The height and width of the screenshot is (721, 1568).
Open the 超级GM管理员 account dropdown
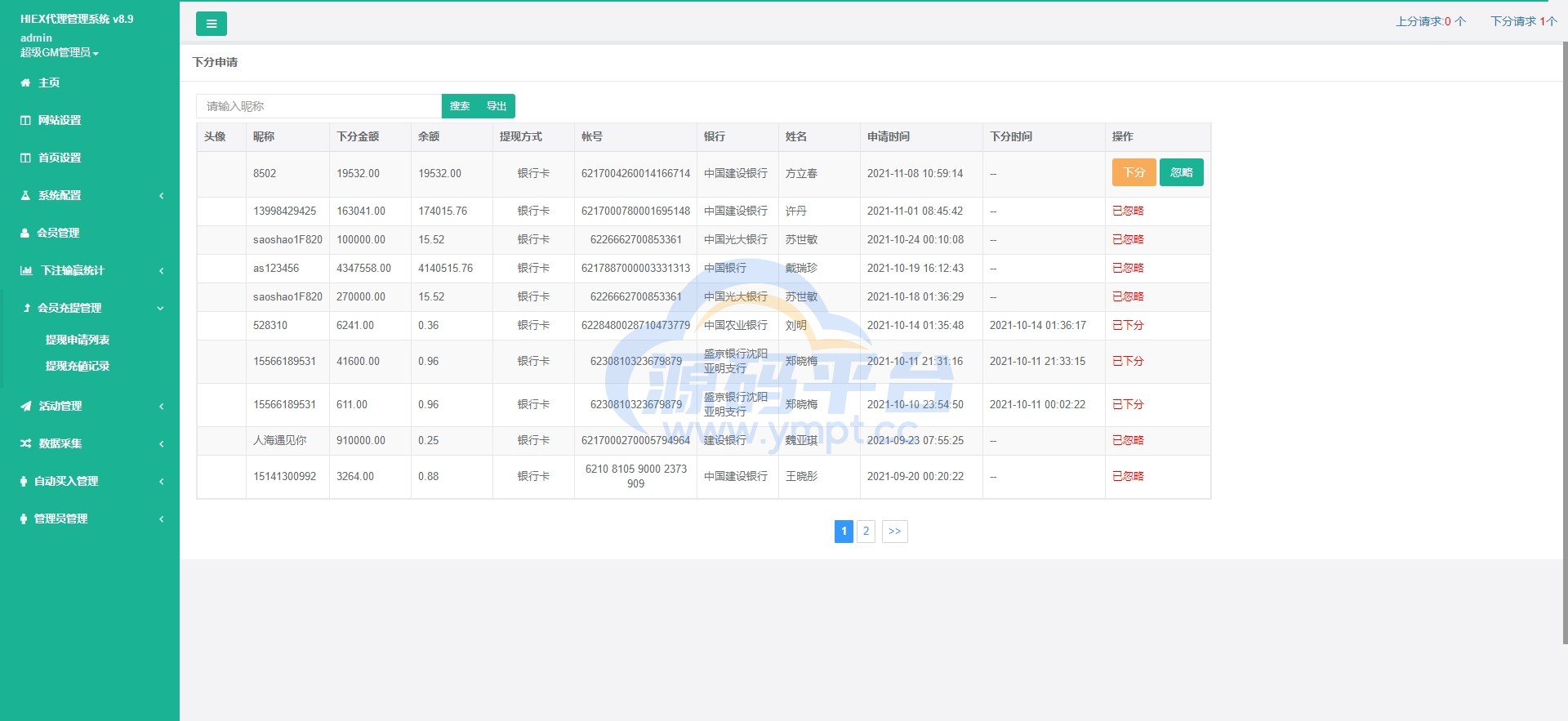pos(60,52)
